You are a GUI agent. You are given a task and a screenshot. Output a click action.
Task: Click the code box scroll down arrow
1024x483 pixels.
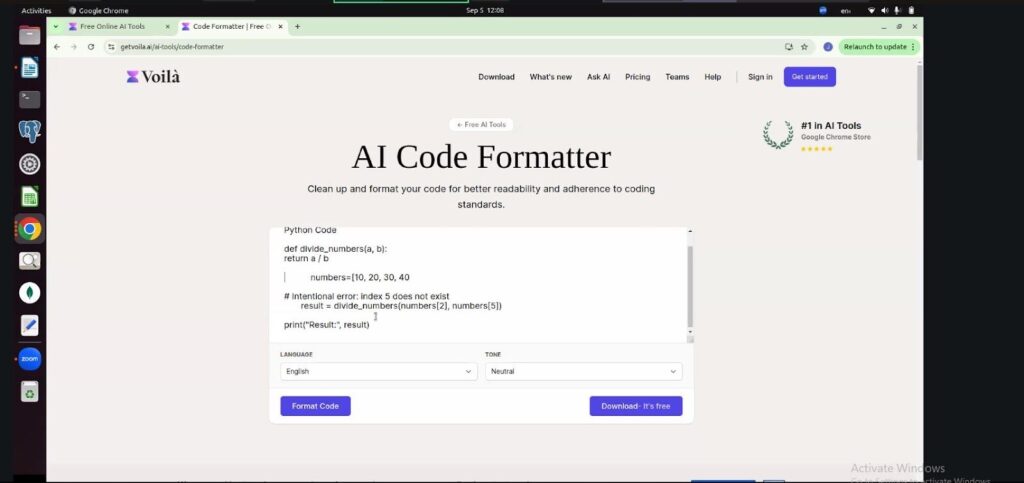[690, 332]
